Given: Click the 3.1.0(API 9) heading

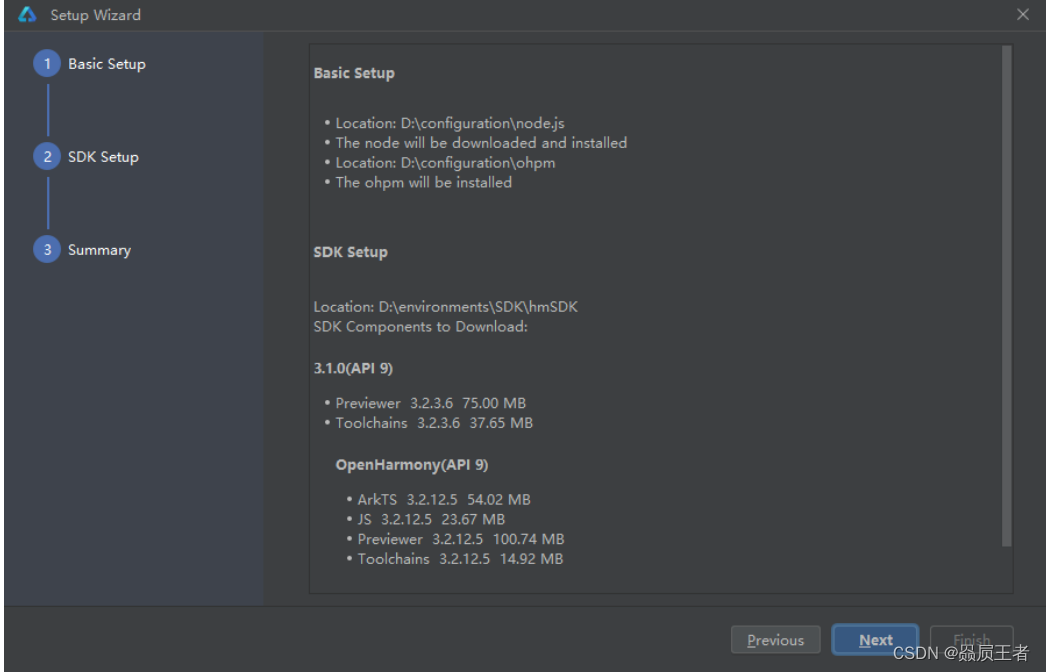Looking at the screenshot, I should pos(354,368).
